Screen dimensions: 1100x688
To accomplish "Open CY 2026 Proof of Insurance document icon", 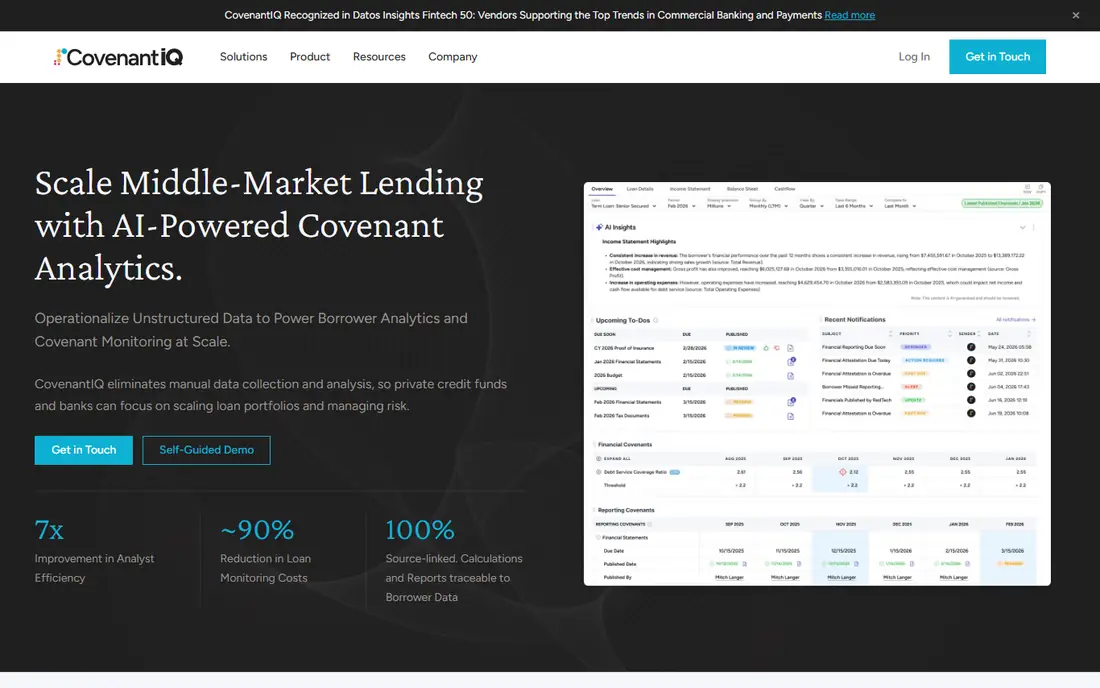I will (791, 348).
